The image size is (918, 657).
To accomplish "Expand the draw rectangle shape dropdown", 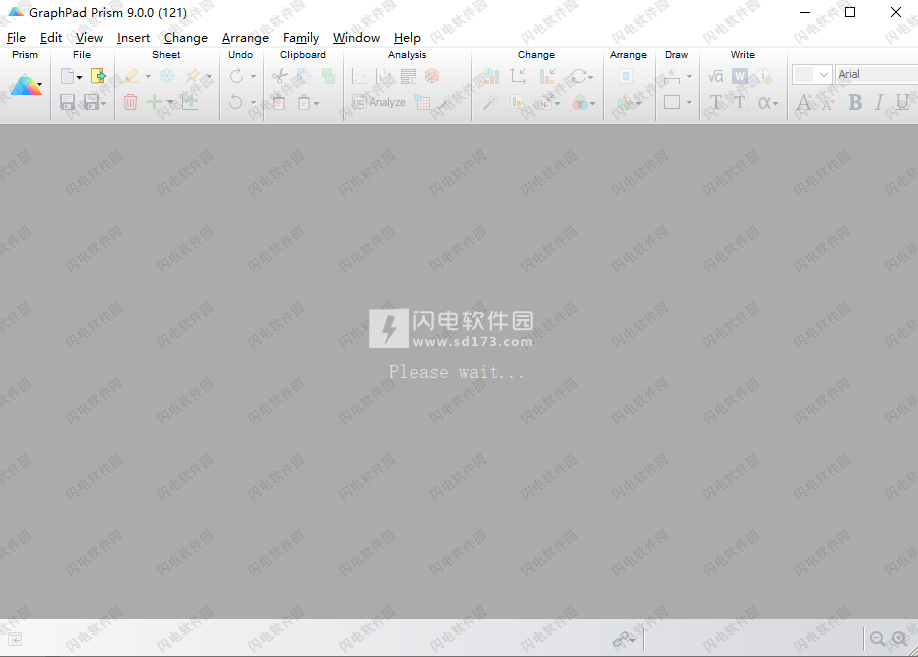I will coord(689,103).
